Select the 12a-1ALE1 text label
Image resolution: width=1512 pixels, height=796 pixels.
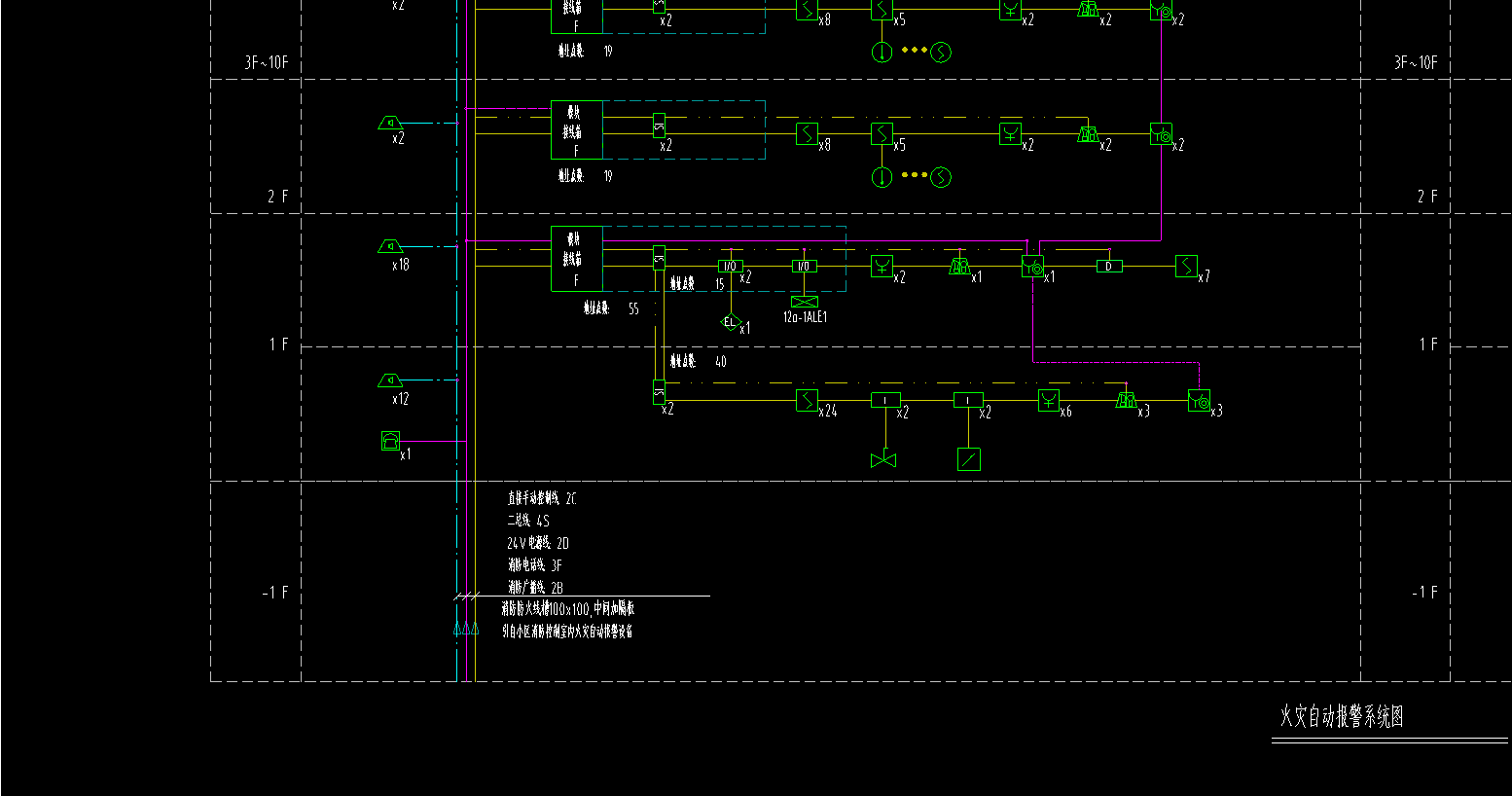pos(806,317)
